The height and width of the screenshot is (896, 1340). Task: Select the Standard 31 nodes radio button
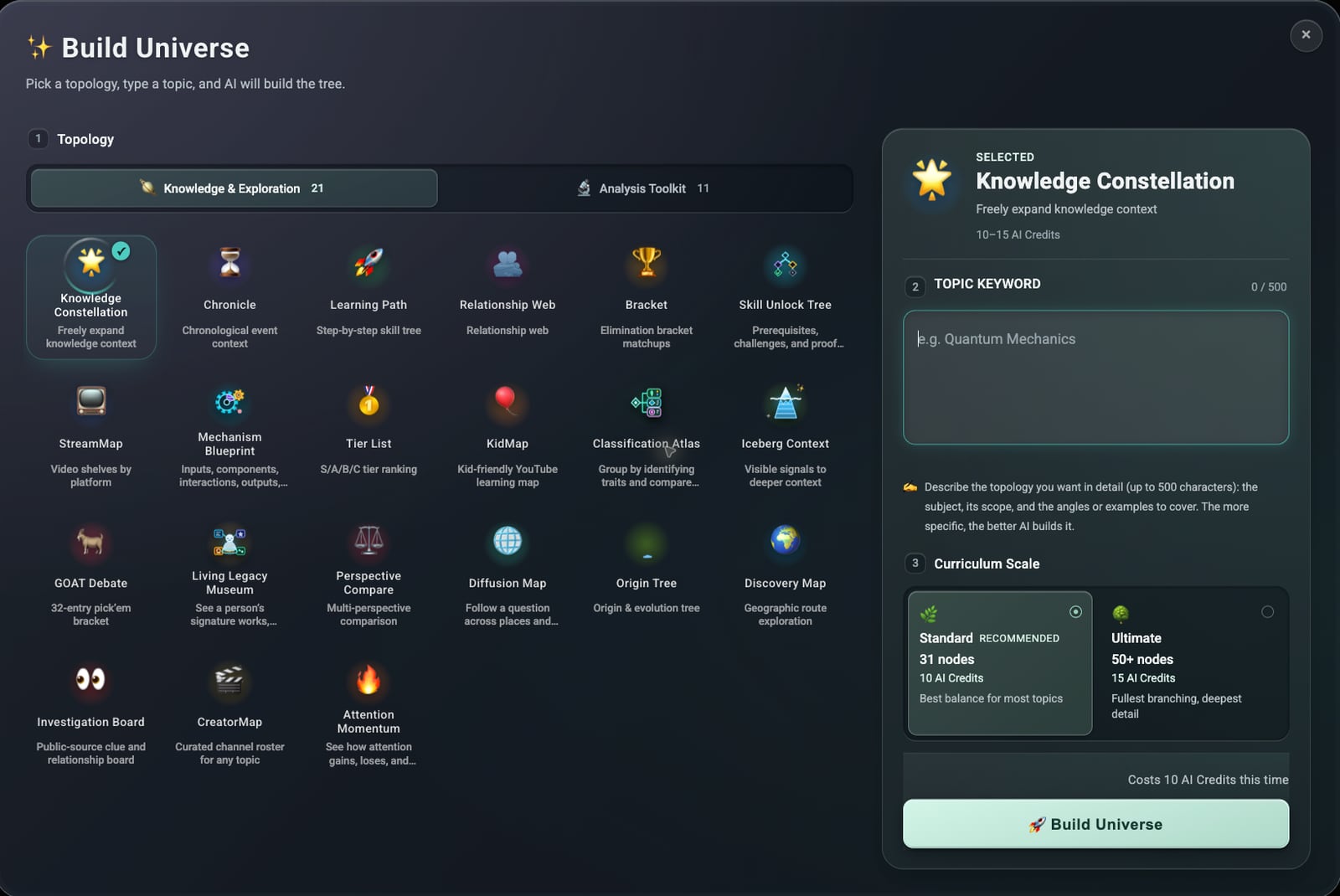pyautogui.click(x=1075, y=612)
